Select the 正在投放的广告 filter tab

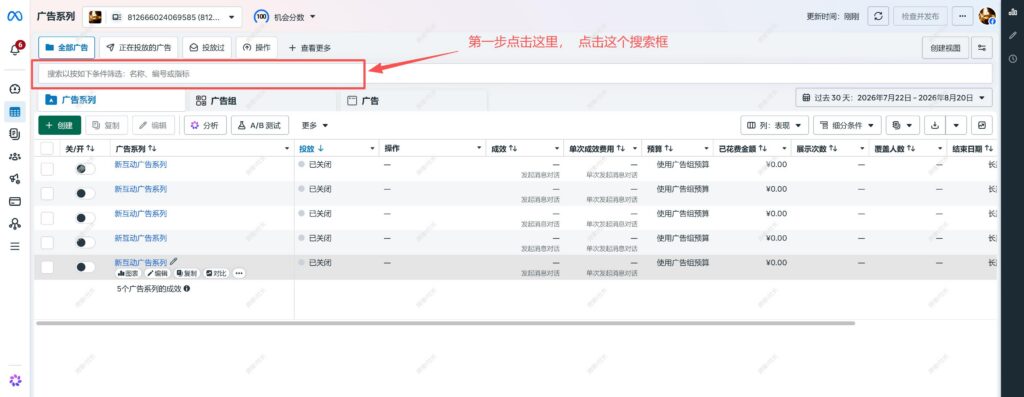(x=138, y=48)
